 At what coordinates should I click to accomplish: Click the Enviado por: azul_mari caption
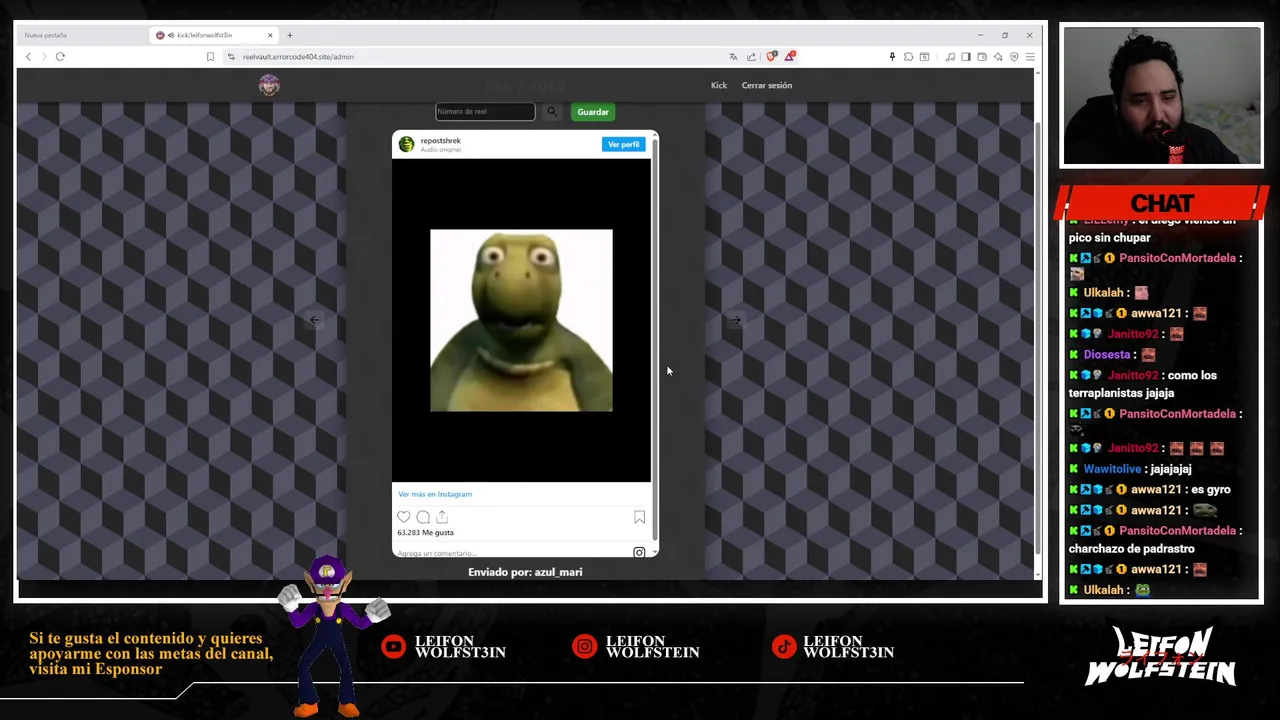(525, 572)
